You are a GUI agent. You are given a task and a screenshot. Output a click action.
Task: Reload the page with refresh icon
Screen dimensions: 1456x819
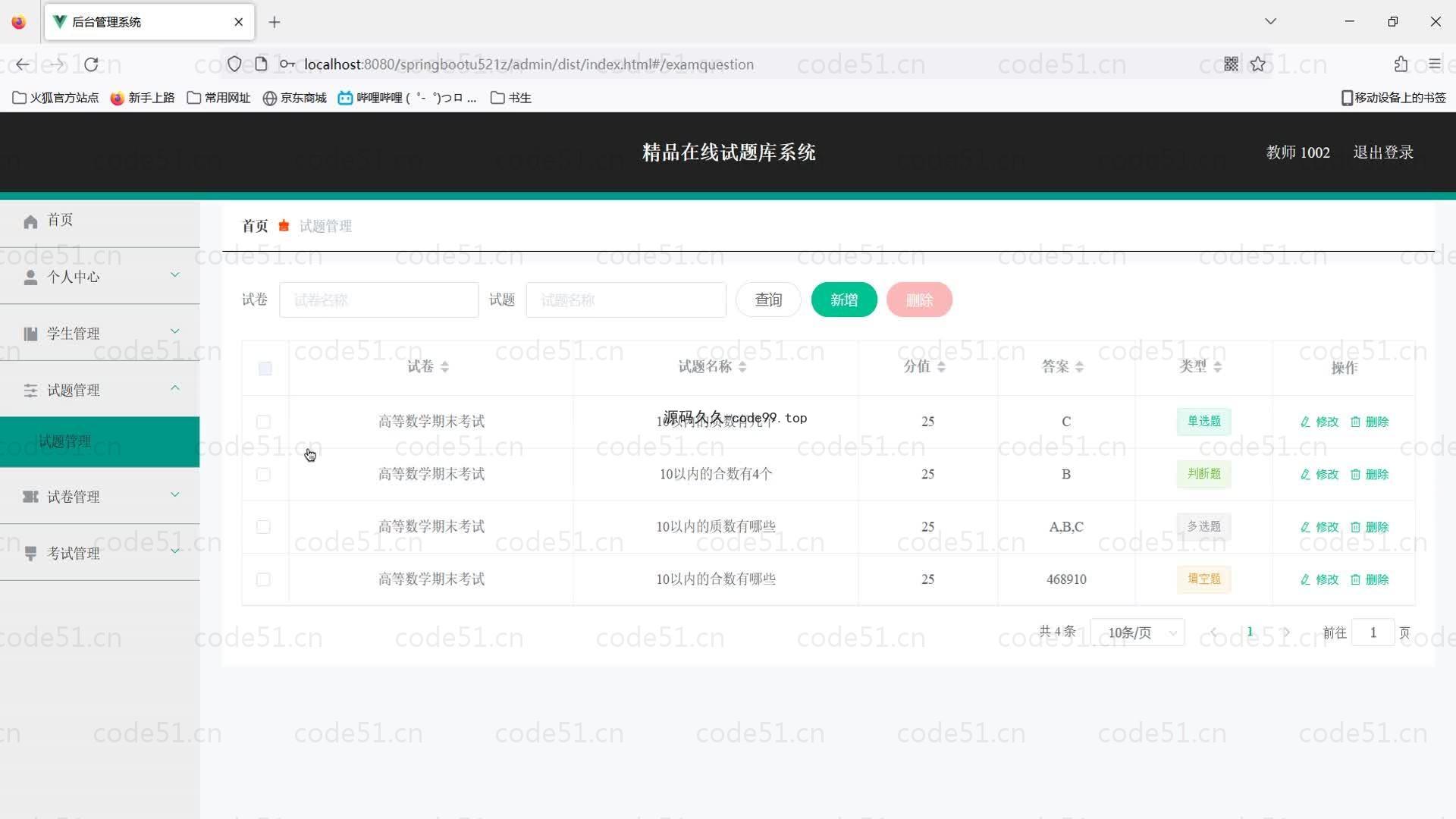coord(91,64)
